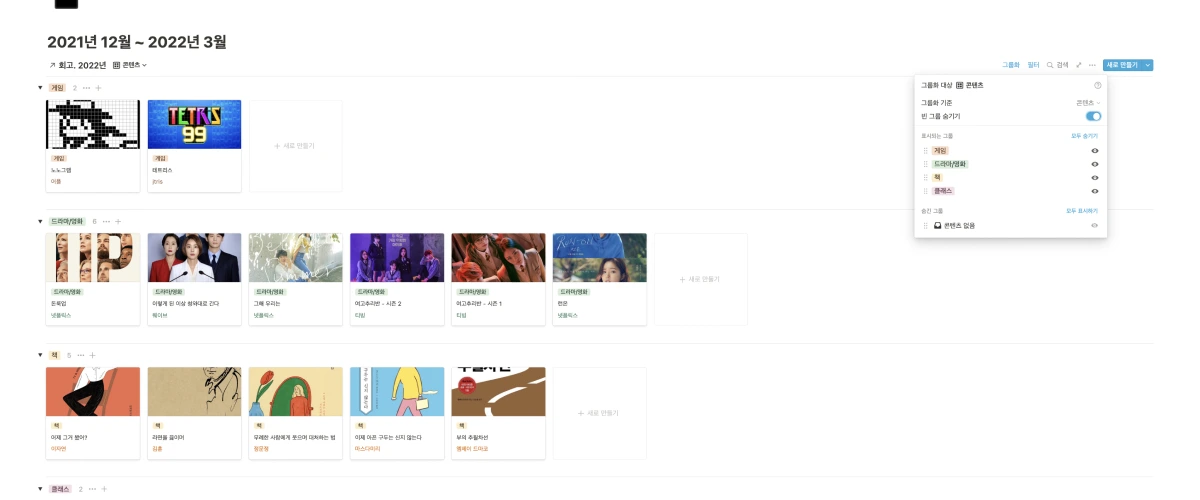1200x500 pixels.
Task: Click the three-dot menu next to 게임 group header
Action: (86, 88)
